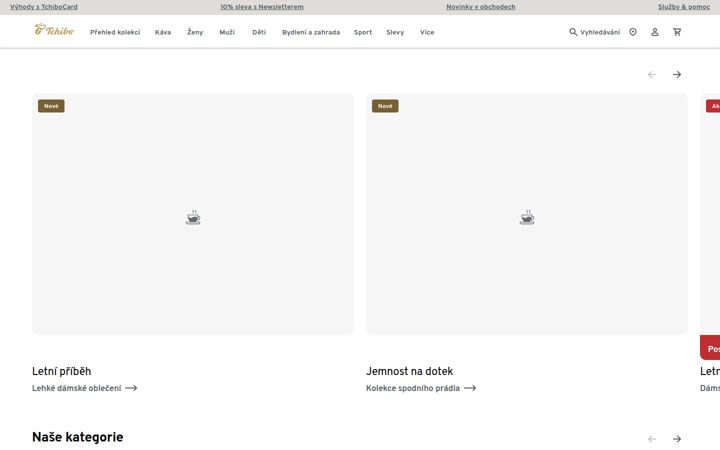Open the Kolekce spodního prádla link
Viewport: 720px width, 450px height.
pyautogui.click(x=413, y=388)
